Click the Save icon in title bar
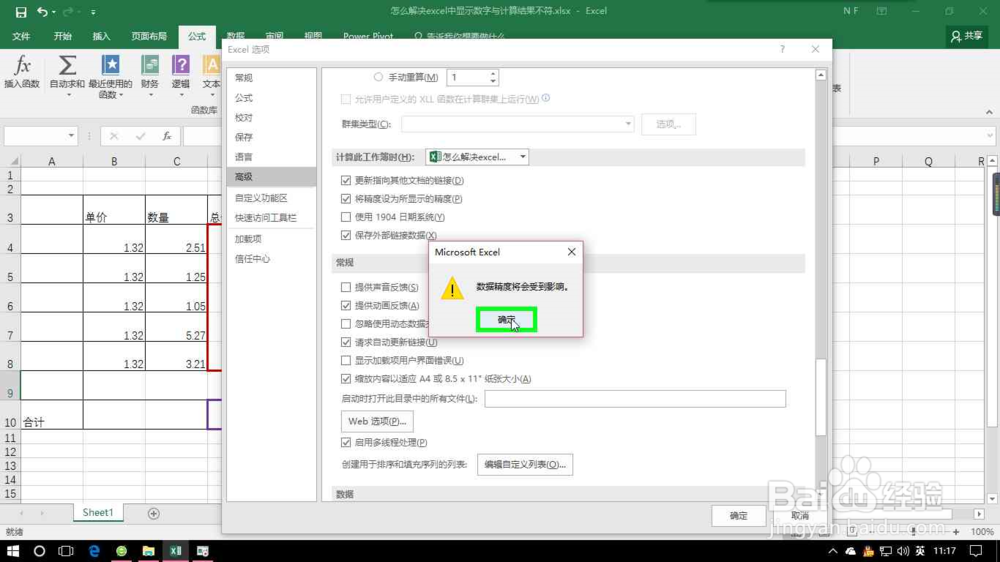 tap(21, 11)
